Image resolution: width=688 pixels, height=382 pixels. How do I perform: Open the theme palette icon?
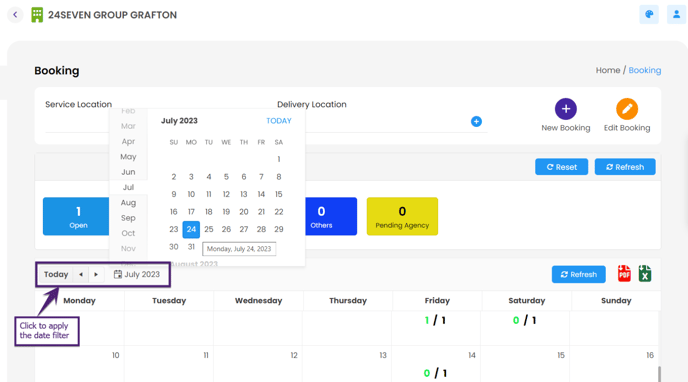(649, 14)
